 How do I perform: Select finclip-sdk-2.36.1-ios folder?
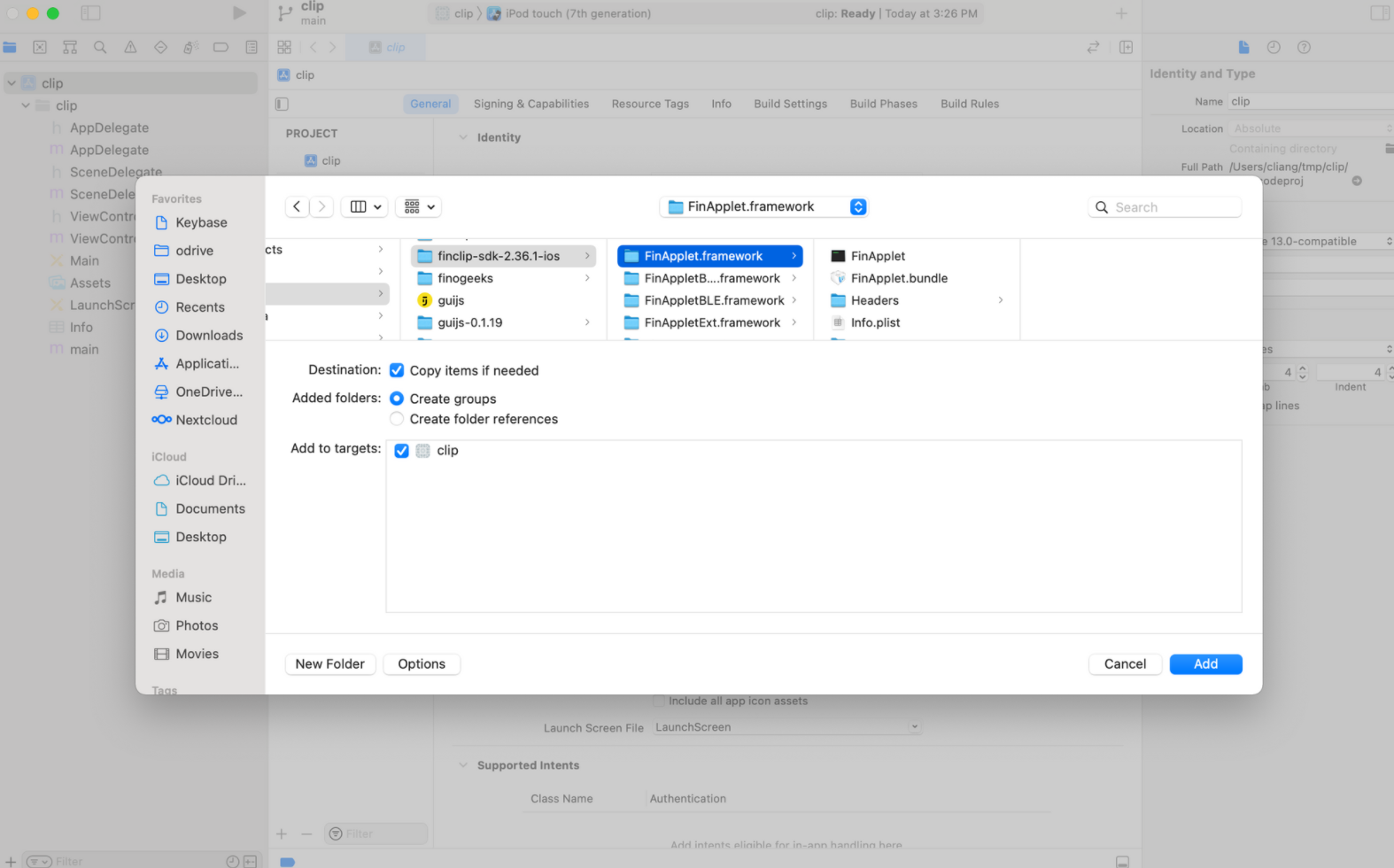(503, 256)
